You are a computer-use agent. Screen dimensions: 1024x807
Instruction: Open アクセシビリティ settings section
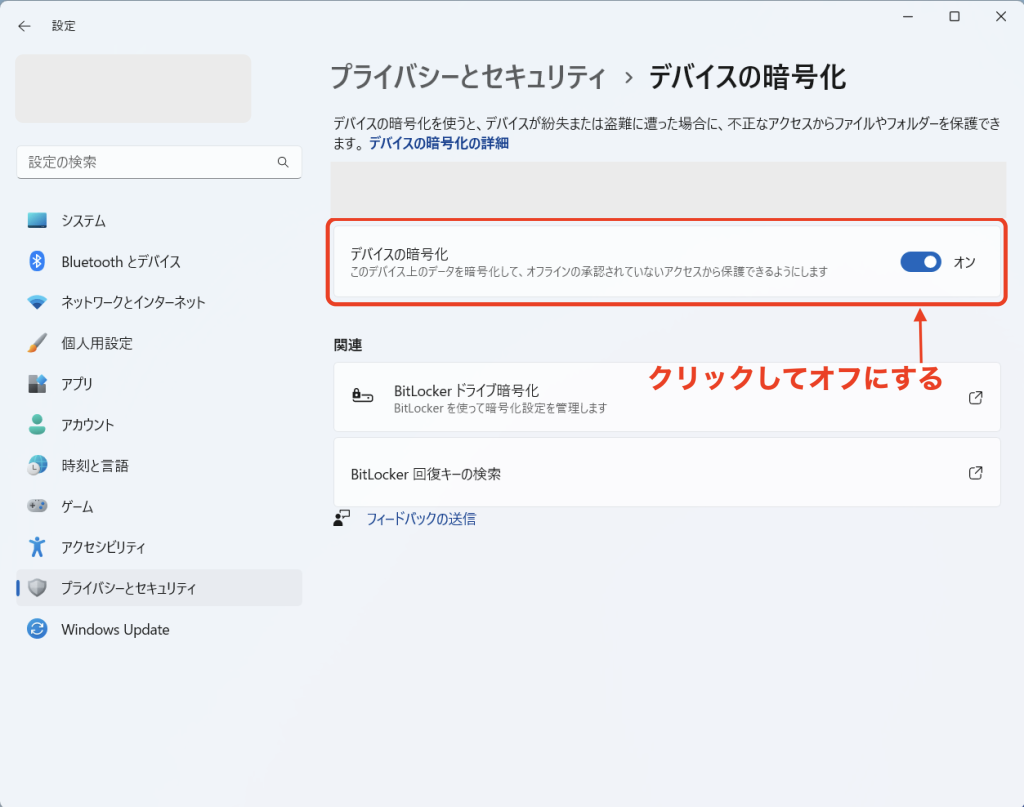(103, 548)
